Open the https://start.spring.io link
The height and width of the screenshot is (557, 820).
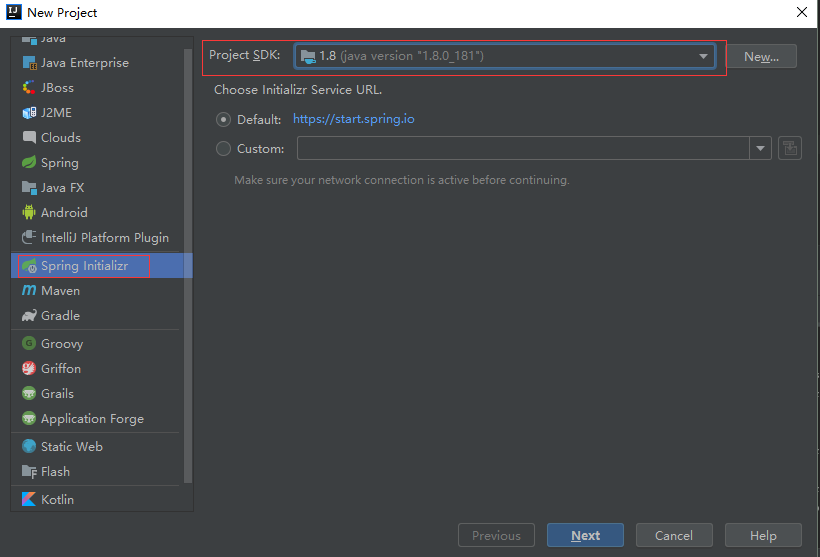point(354,119)
